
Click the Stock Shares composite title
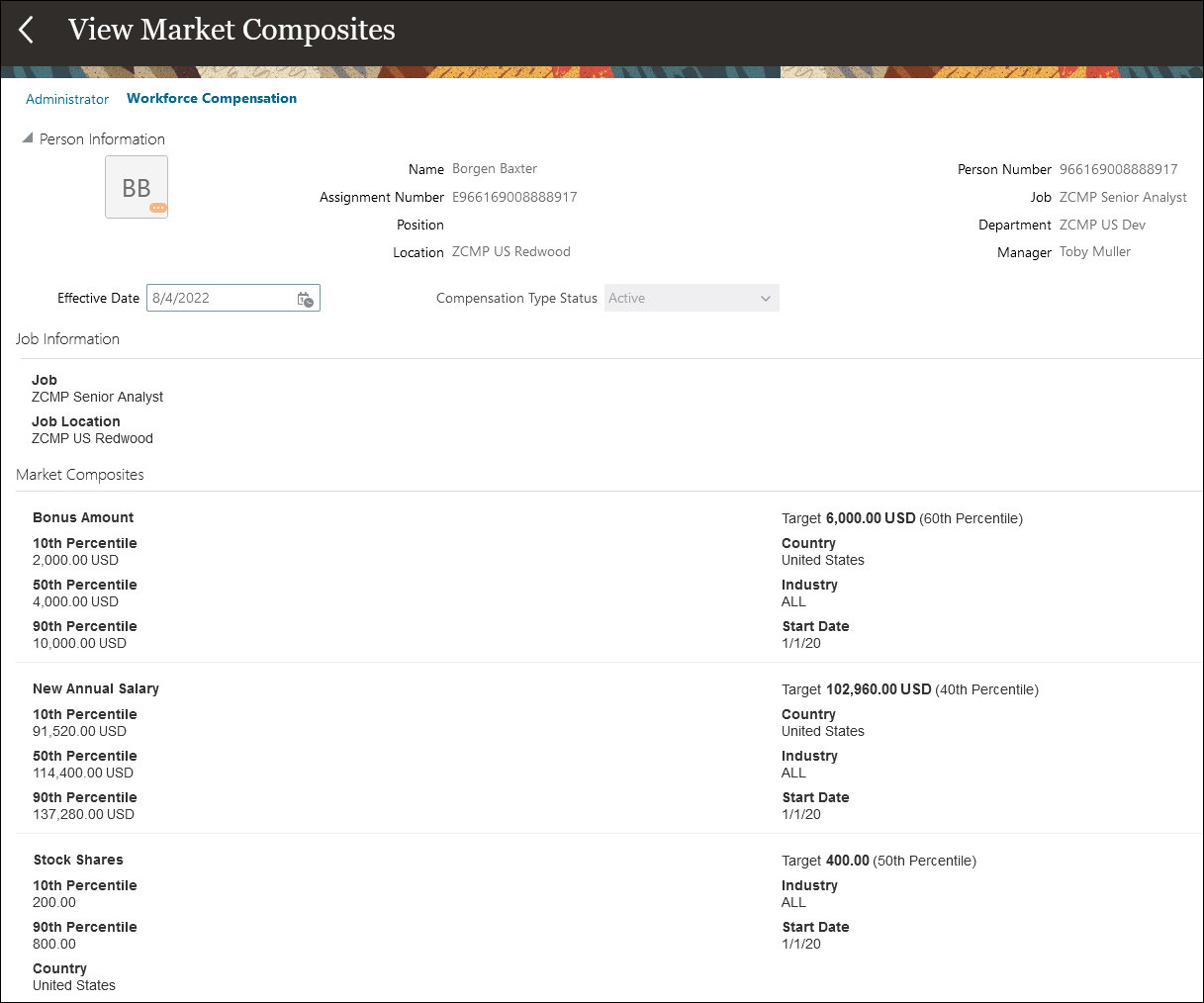(x=78, y=860)
